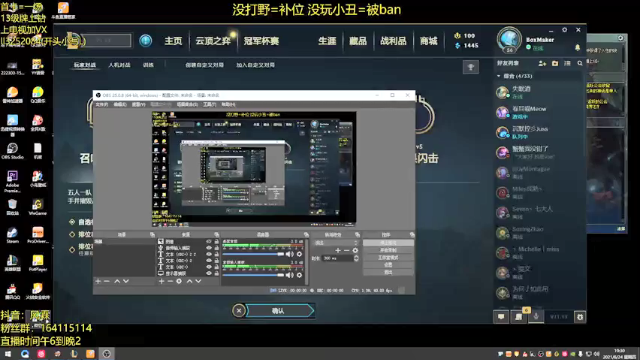This screenshot has height=360, width=640.
Task: Pop out the OBS Scenes (场景) dock panel
Action: [152, 235]
